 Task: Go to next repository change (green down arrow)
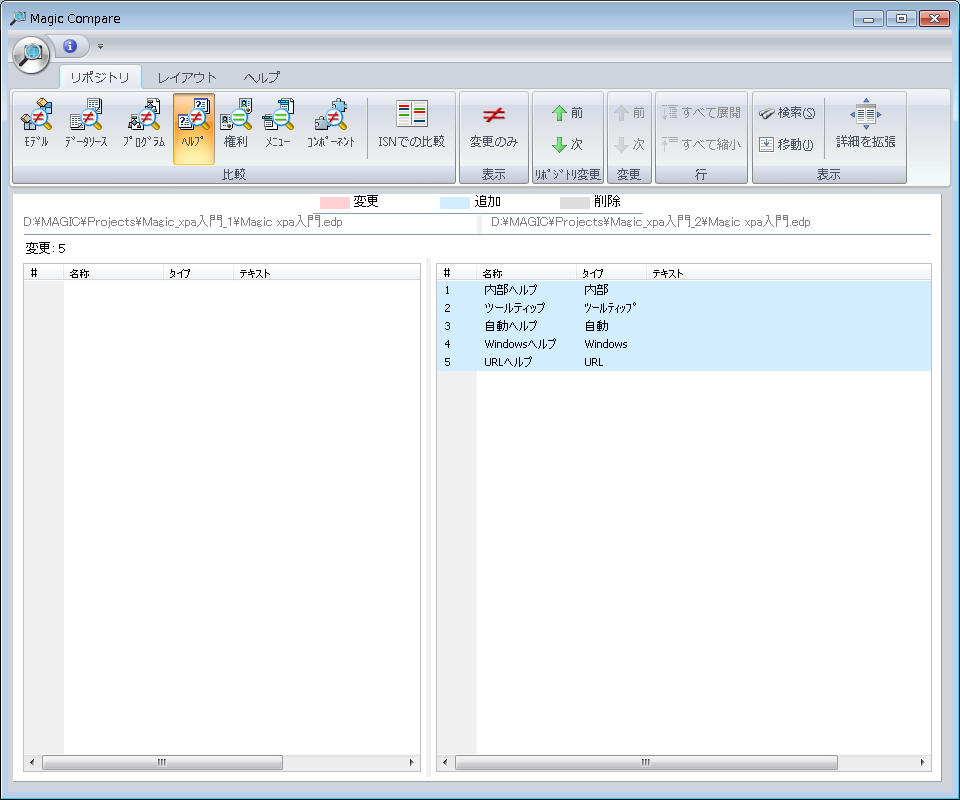[568, 144]
